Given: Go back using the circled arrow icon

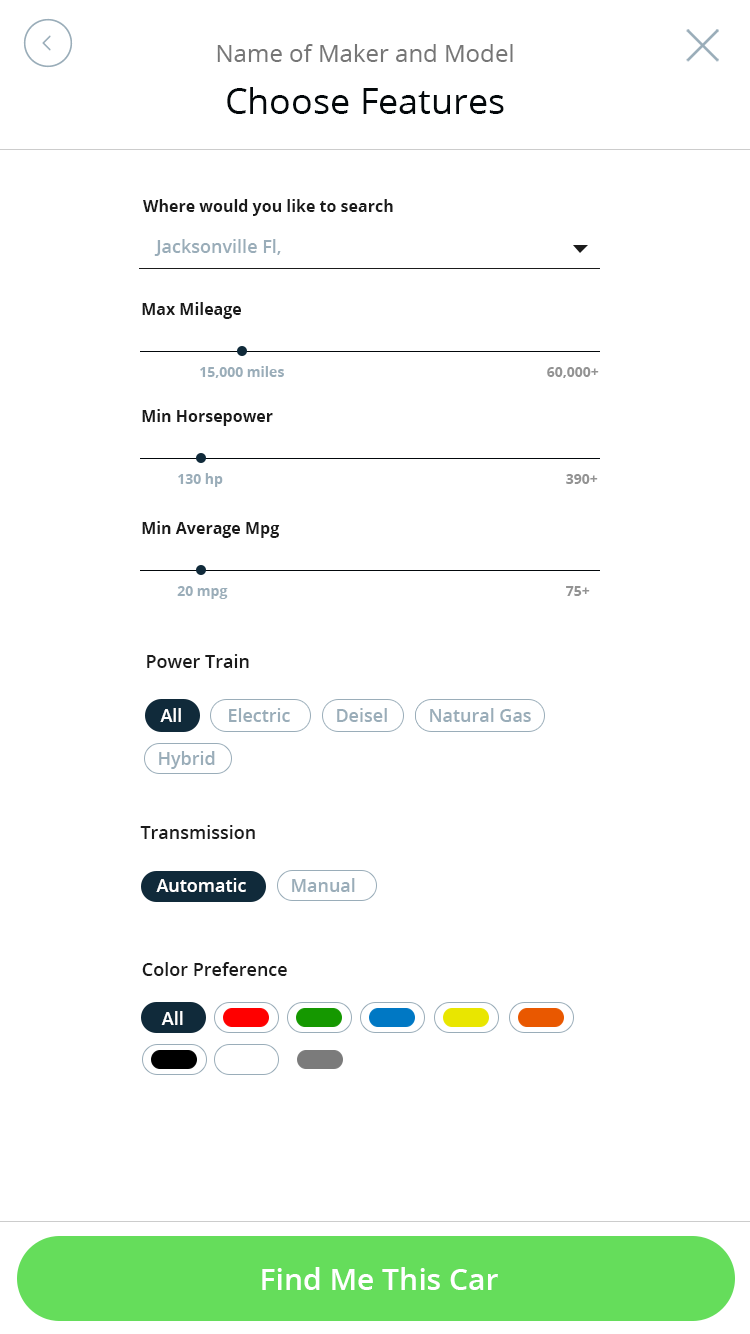Looking at the screenshot, I should coord(48,44).
